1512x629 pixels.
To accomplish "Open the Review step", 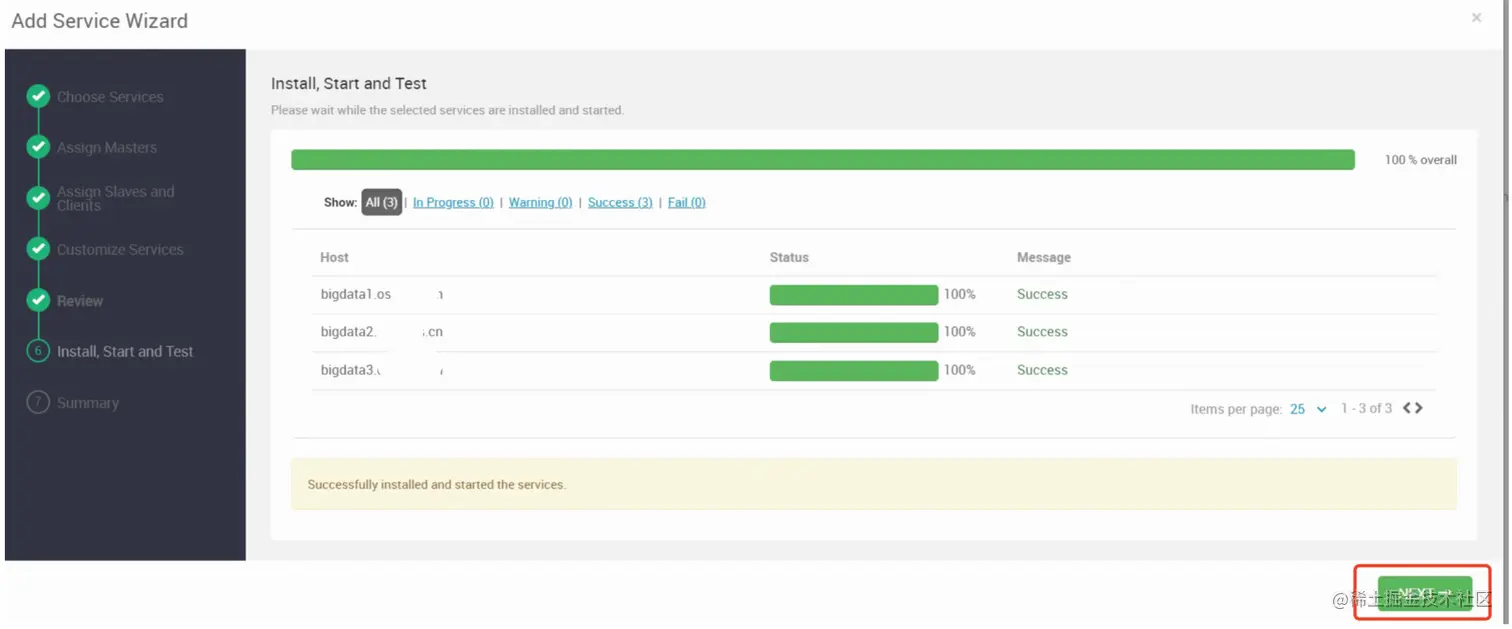I will pos(80,300).
